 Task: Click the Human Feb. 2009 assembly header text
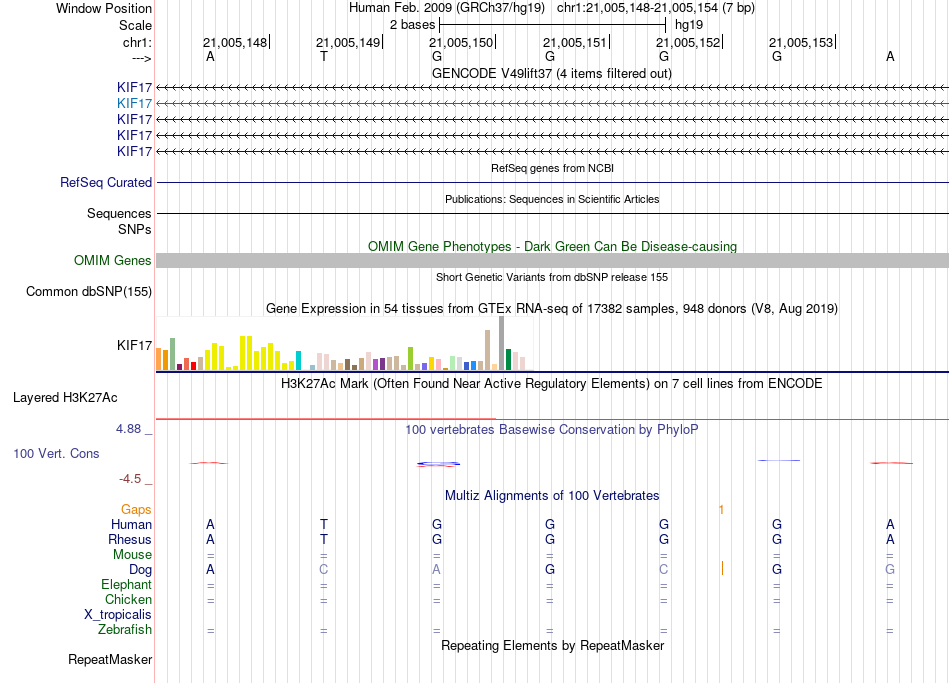[x=447, y=8]
